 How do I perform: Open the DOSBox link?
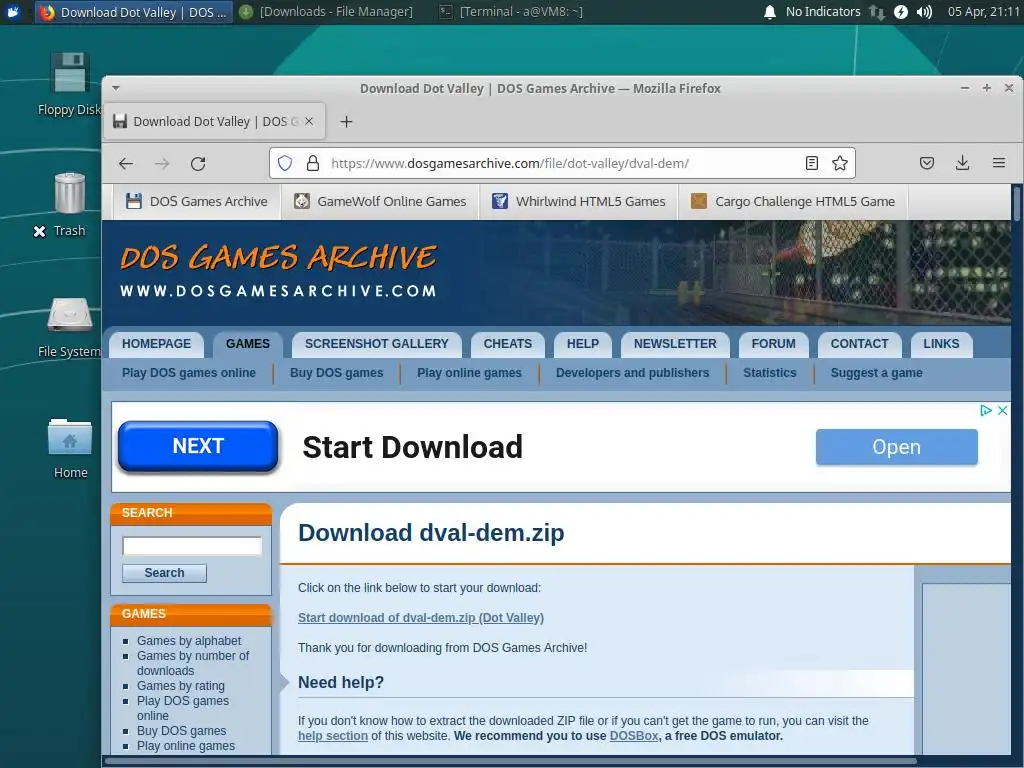[x=633, y=736]
